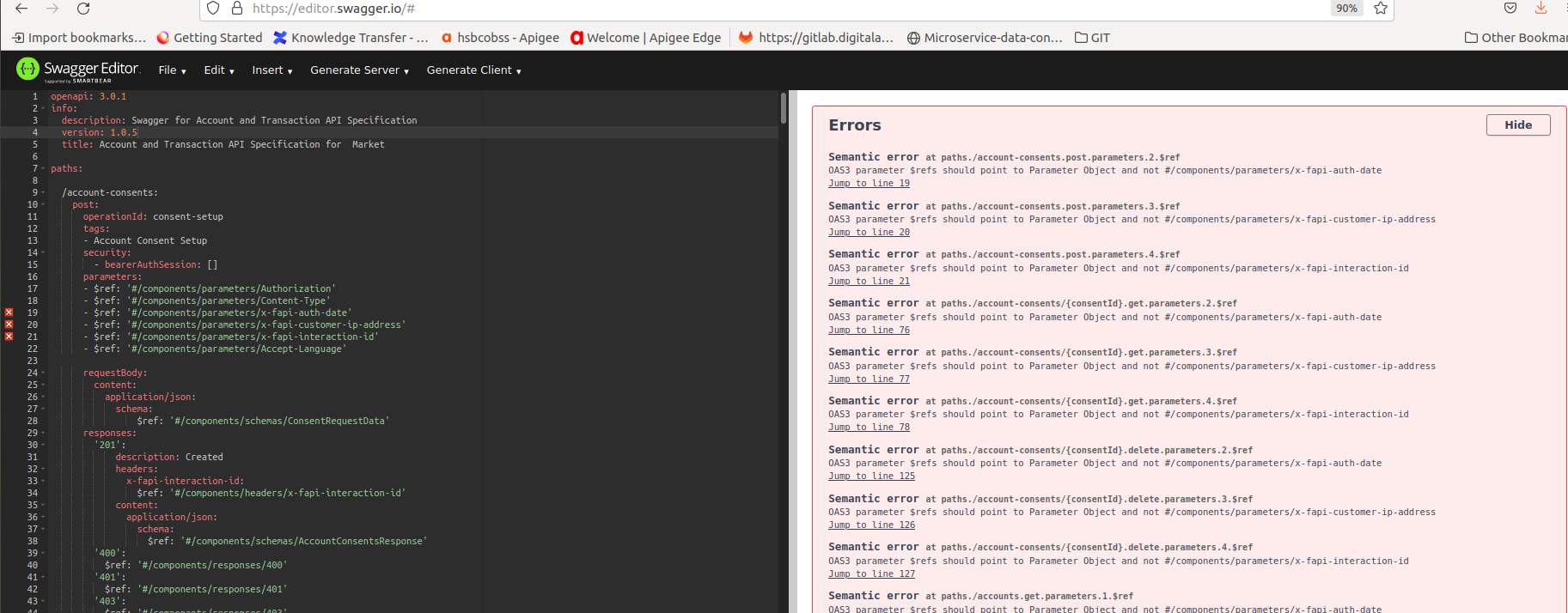The width and height of the screenshot is (1568, 613).
Task: Click error marker icon on line 20
Action: (9, 325)
